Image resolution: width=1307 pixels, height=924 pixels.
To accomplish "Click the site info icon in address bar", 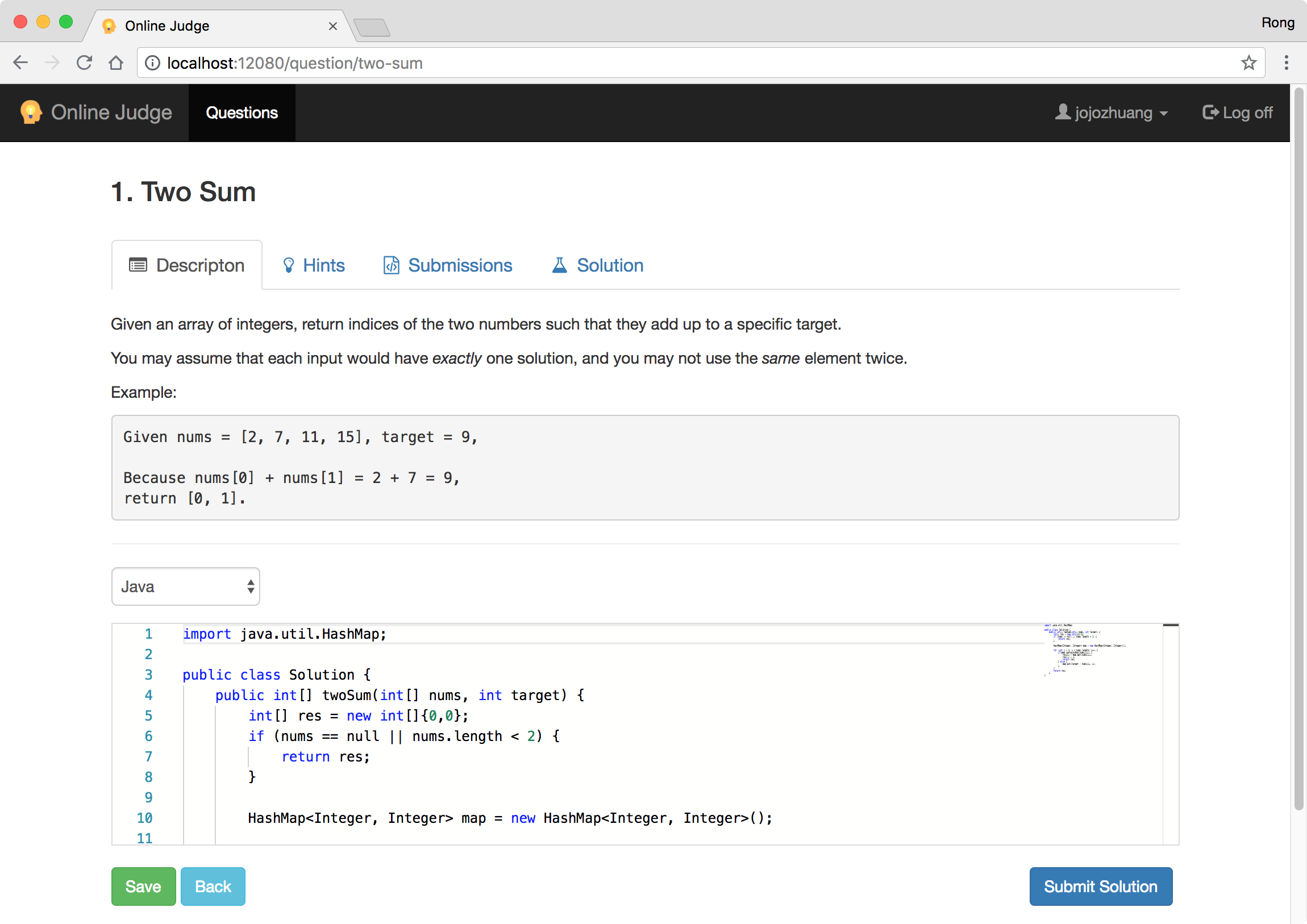I will (x=152, y=63).
